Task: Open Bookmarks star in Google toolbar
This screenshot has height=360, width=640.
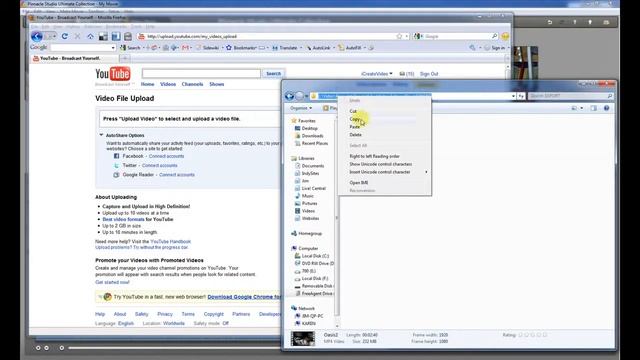Action: [241, 48]
